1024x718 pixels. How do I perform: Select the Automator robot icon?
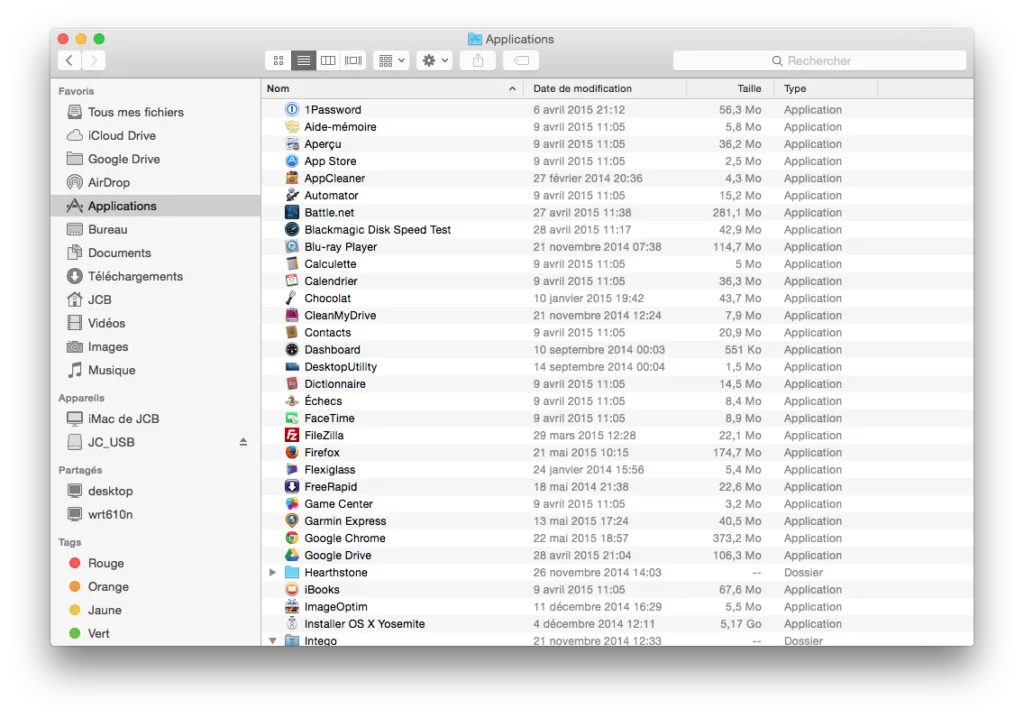(292, 195)
